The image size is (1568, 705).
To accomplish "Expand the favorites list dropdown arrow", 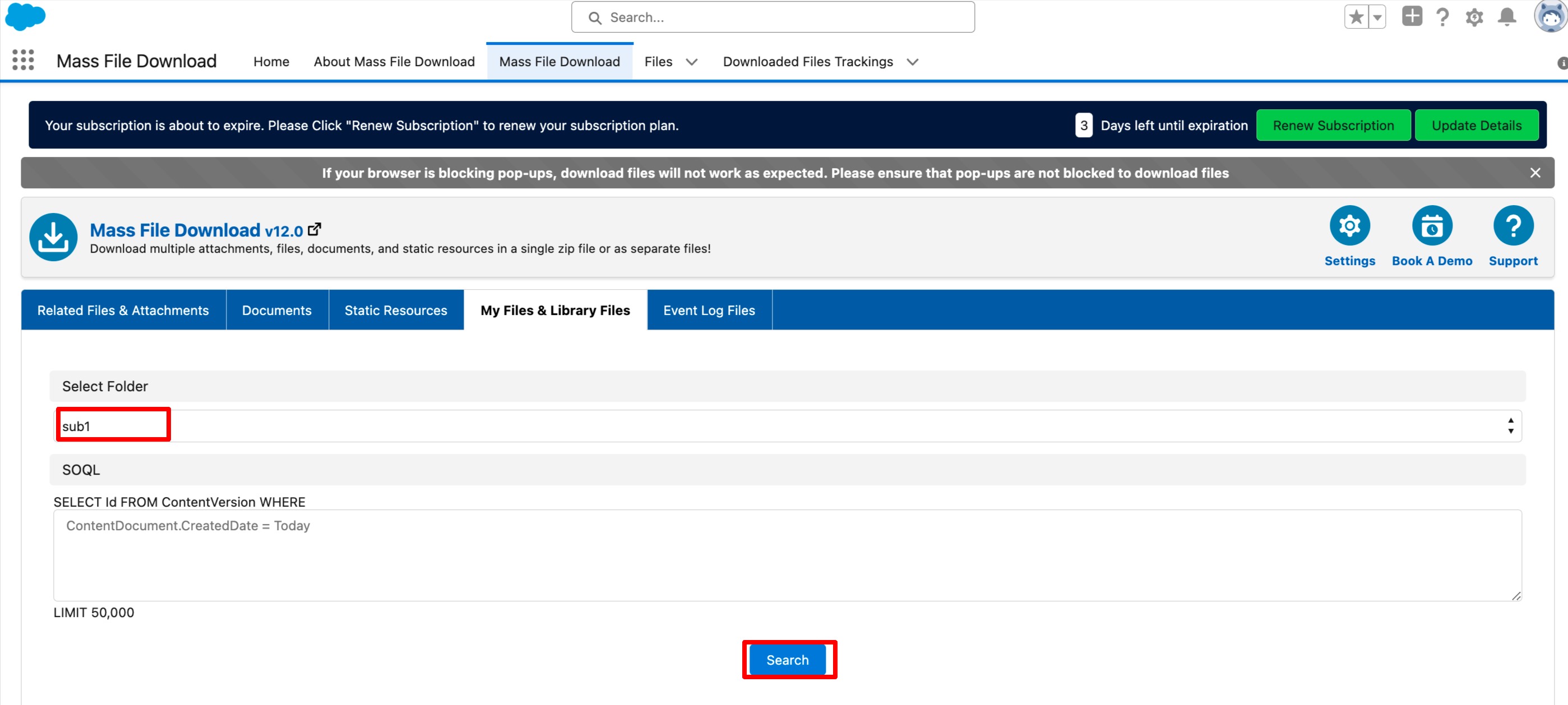I will 1377,17.
